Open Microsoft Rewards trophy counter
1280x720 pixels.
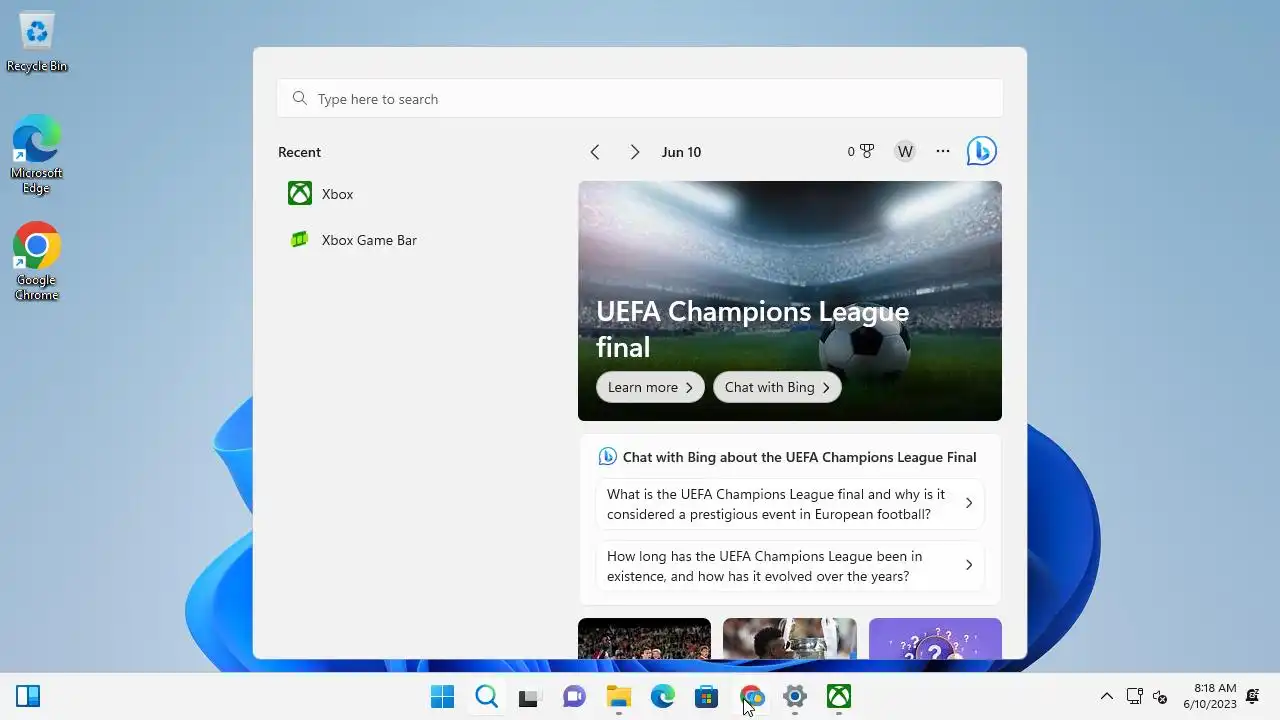(860, 152)
